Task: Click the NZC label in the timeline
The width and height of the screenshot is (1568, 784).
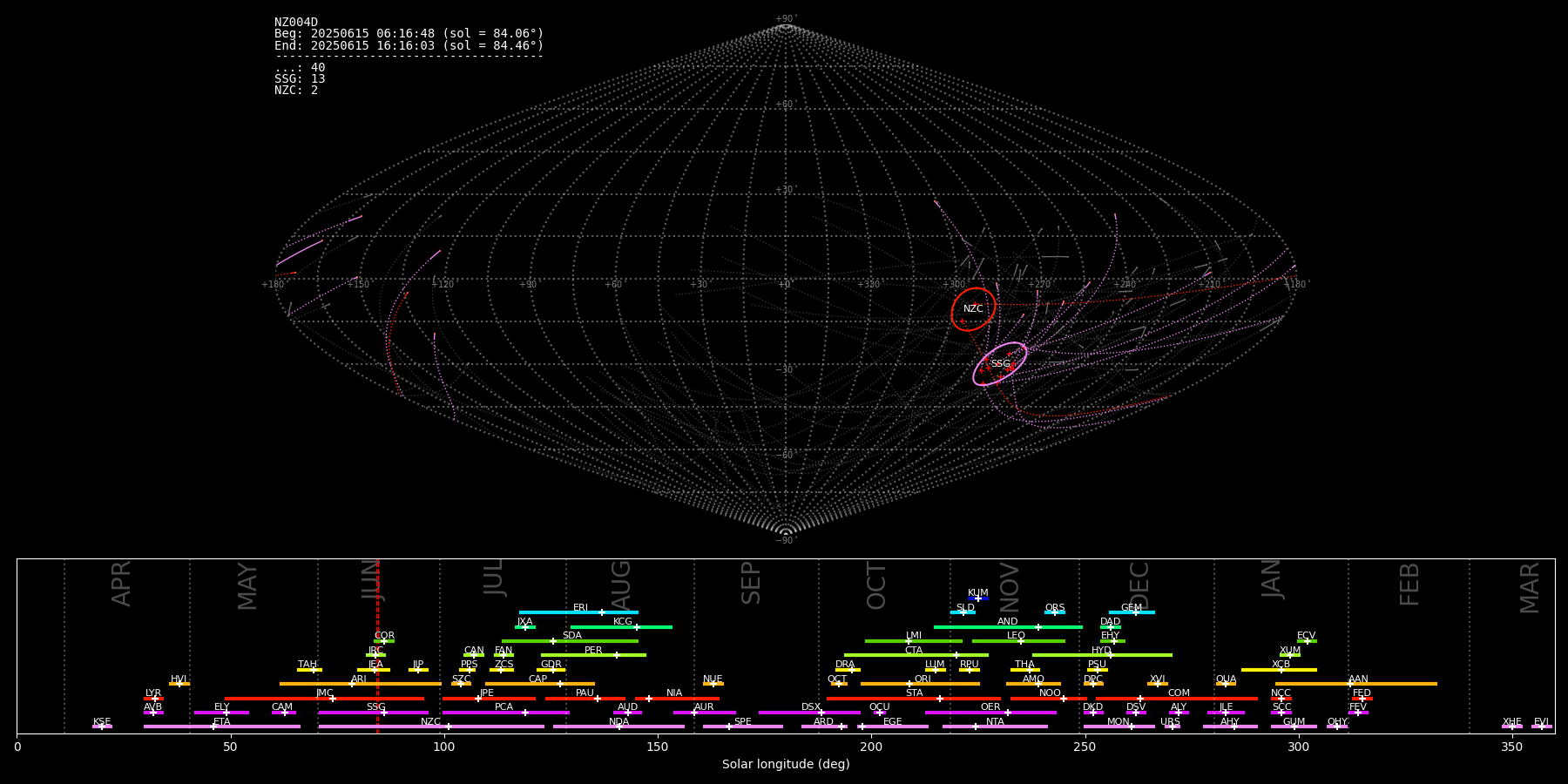Action: click(x=431, y=722)
